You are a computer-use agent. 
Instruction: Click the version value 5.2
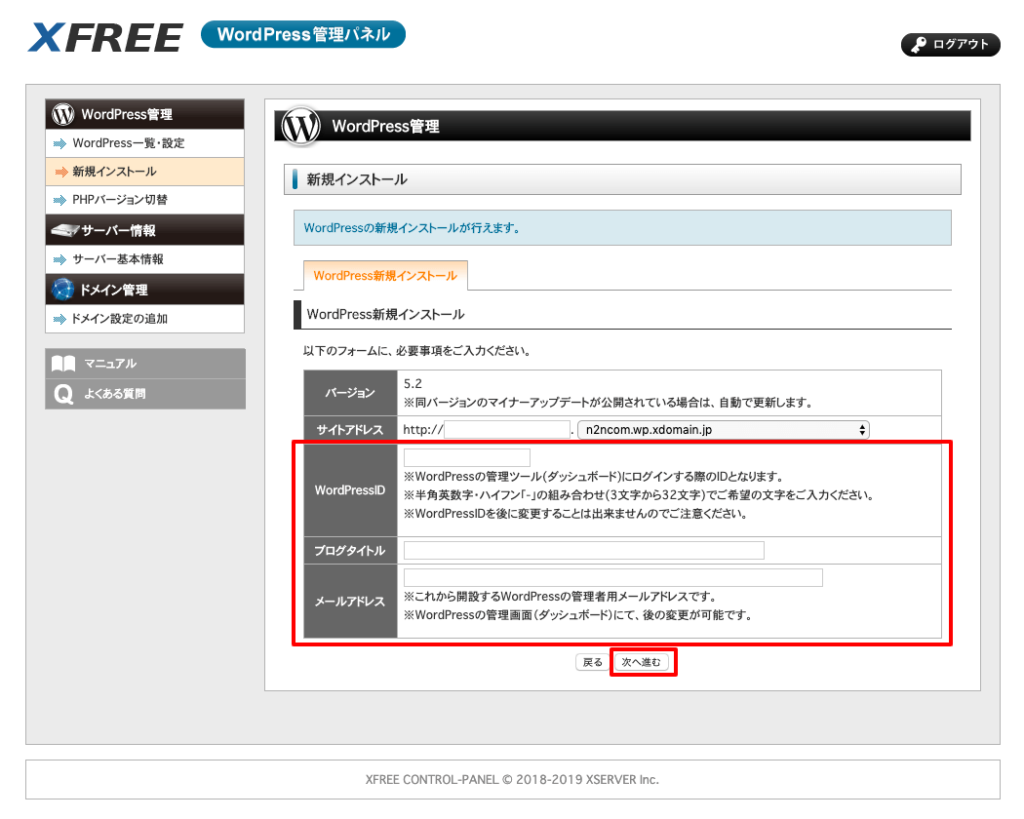tap(413, 383)
